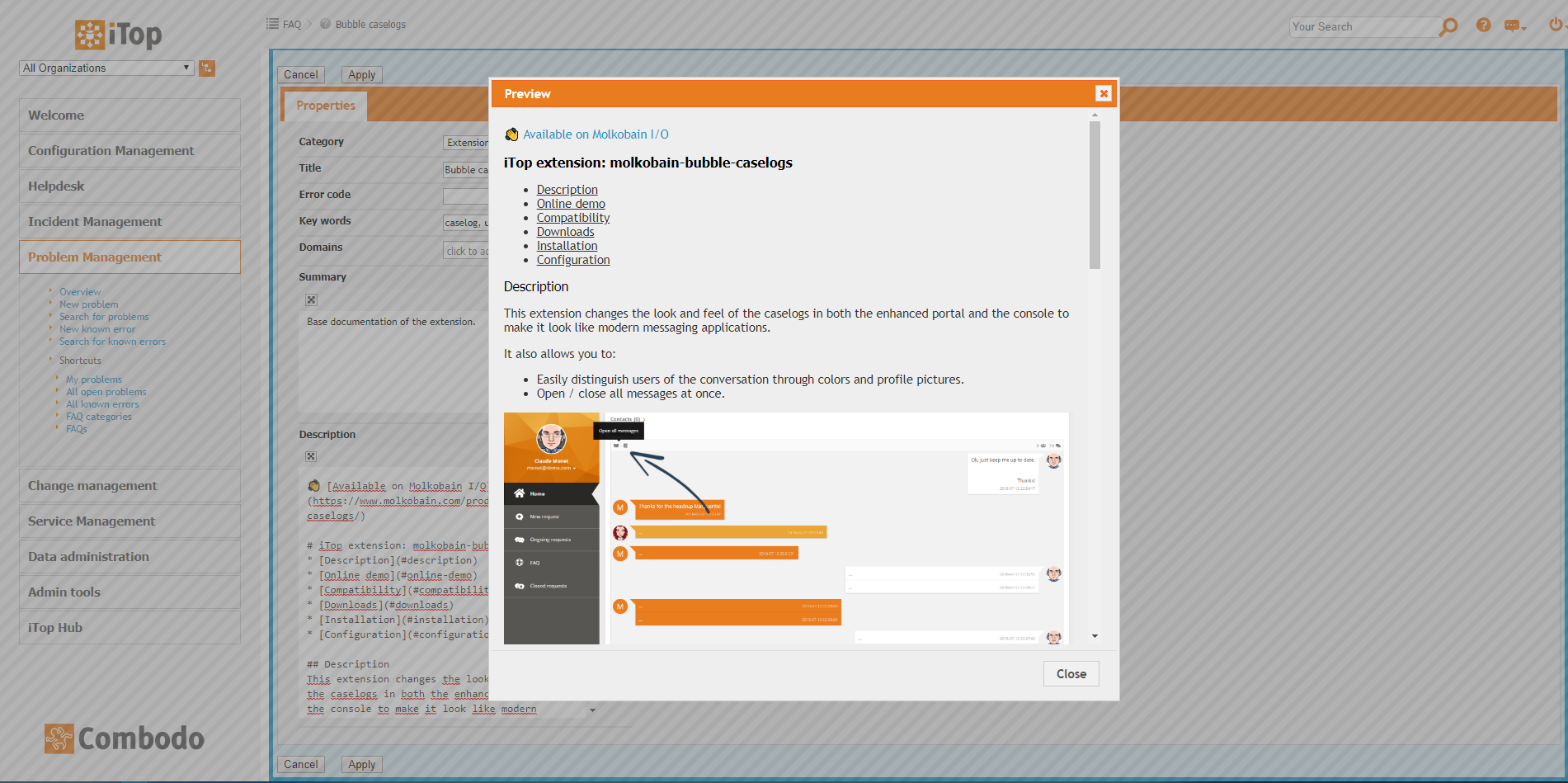This screenshot has width=1568, height=783.
Task: Expand Configuration Management menu
Action: tap(129, 151)
